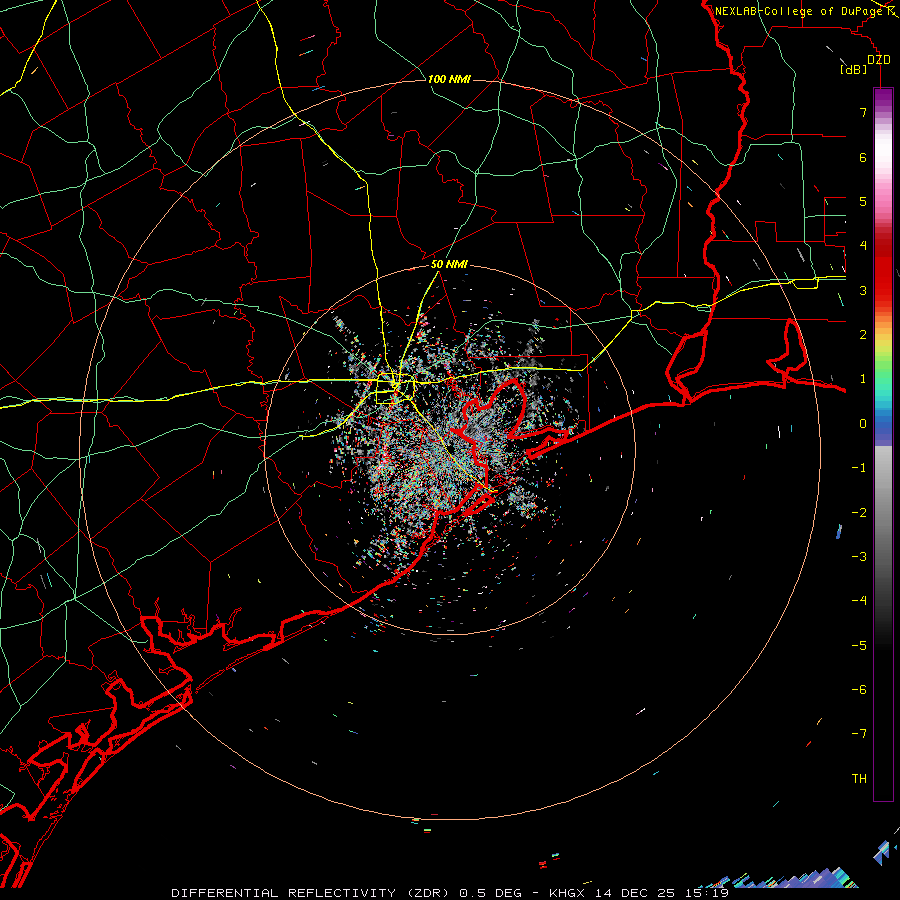Click the DIFFERENTIAL REFLECTIVITY caption text
This screenshot has width=900, height=900.
pos(284,893)
